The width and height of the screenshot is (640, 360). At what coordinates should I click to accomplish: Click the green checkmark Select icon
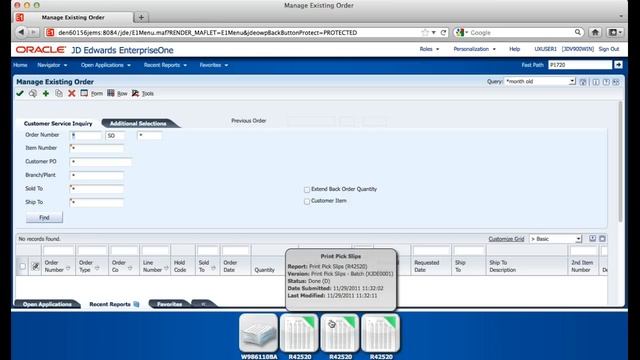[x=20, y=93]
